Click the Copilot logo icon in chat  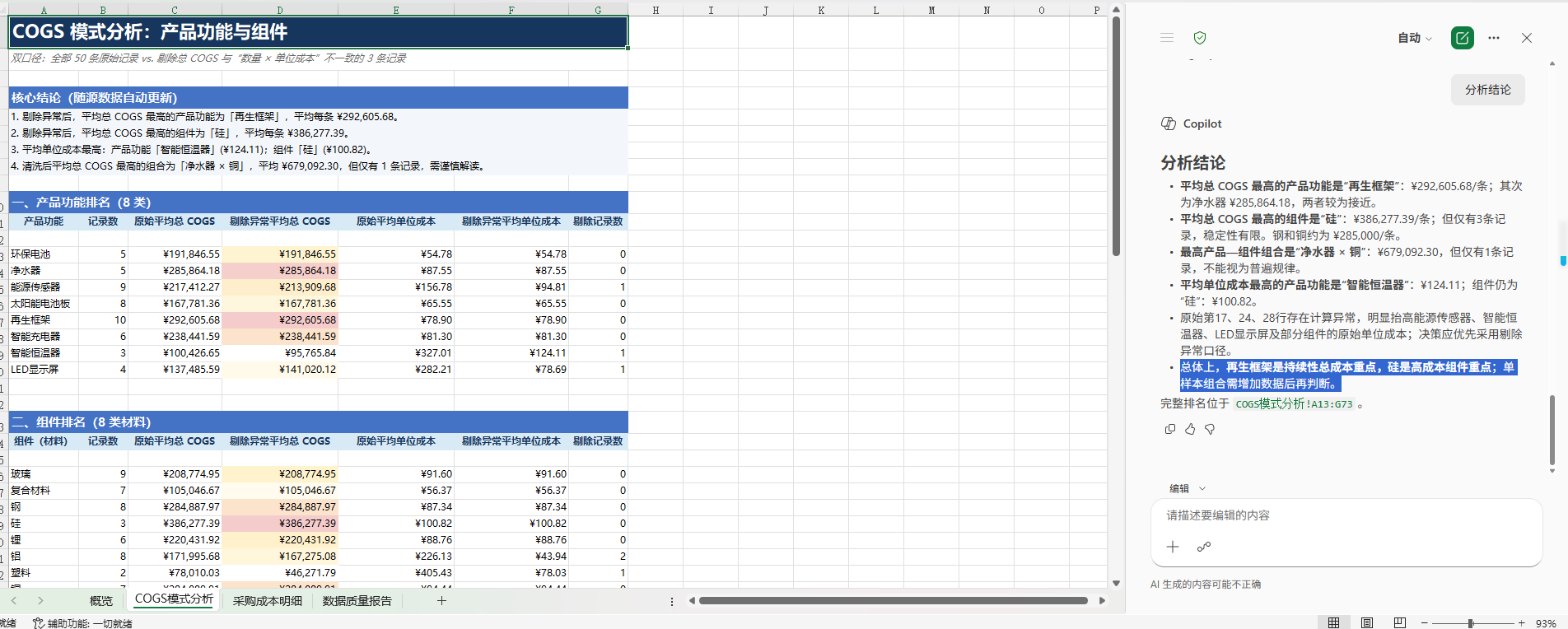1169,123
